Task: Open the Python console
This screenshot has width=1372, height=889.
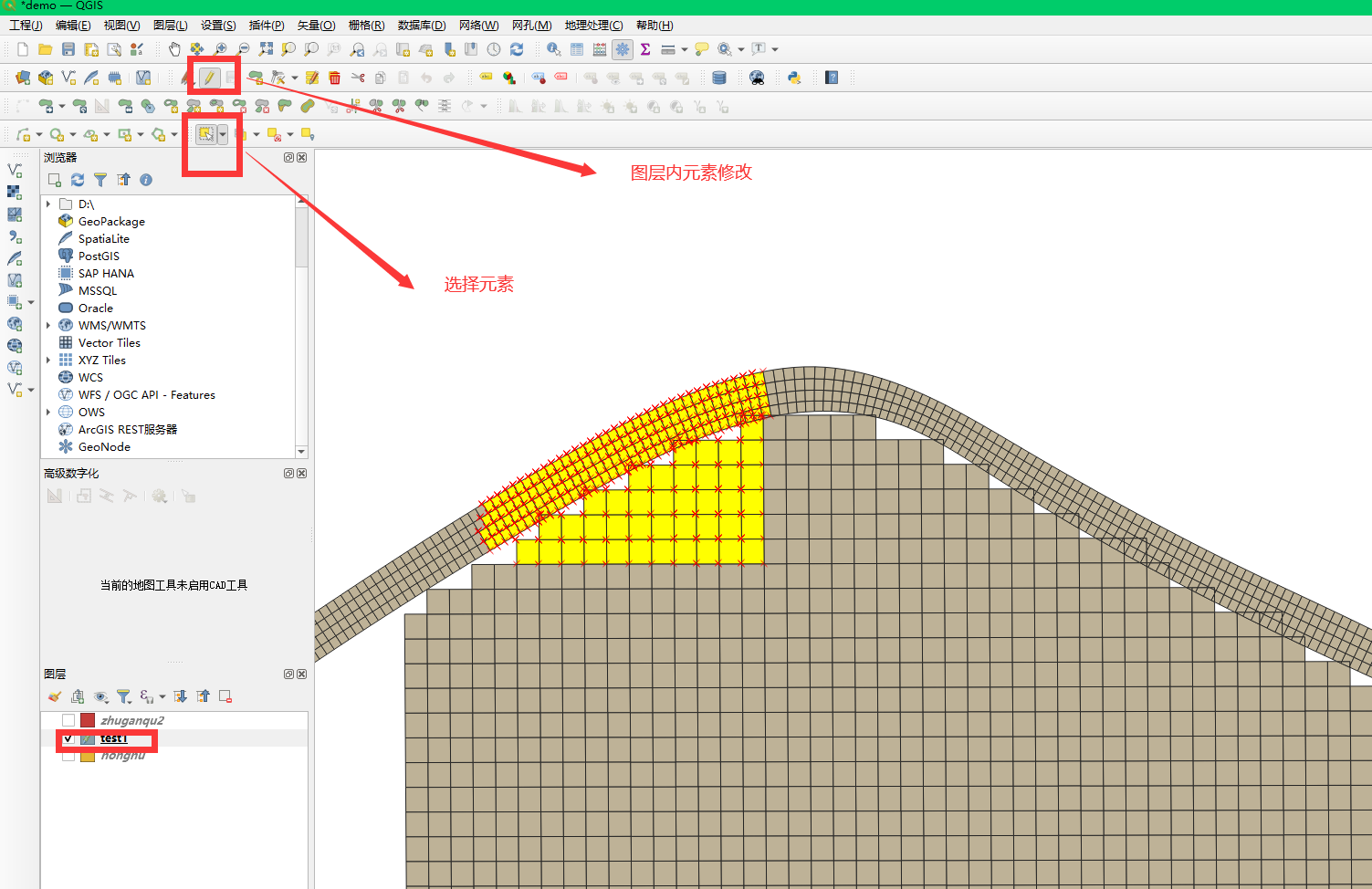Action: tap(794, 78)
